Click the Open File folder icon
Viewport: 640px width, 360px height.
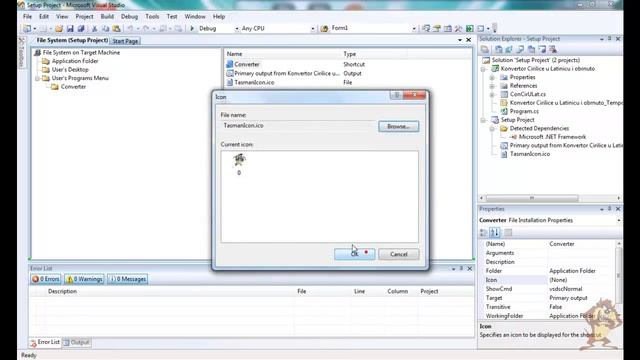[59, 29]
